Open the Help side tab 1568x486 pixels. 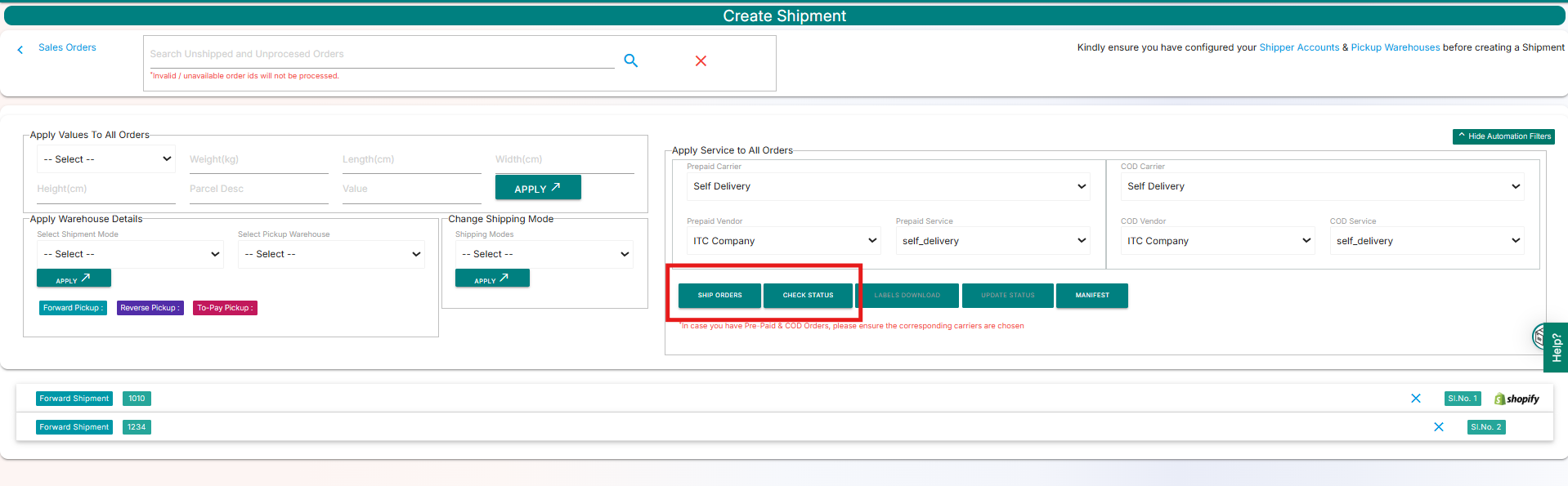click(1556, 347)
